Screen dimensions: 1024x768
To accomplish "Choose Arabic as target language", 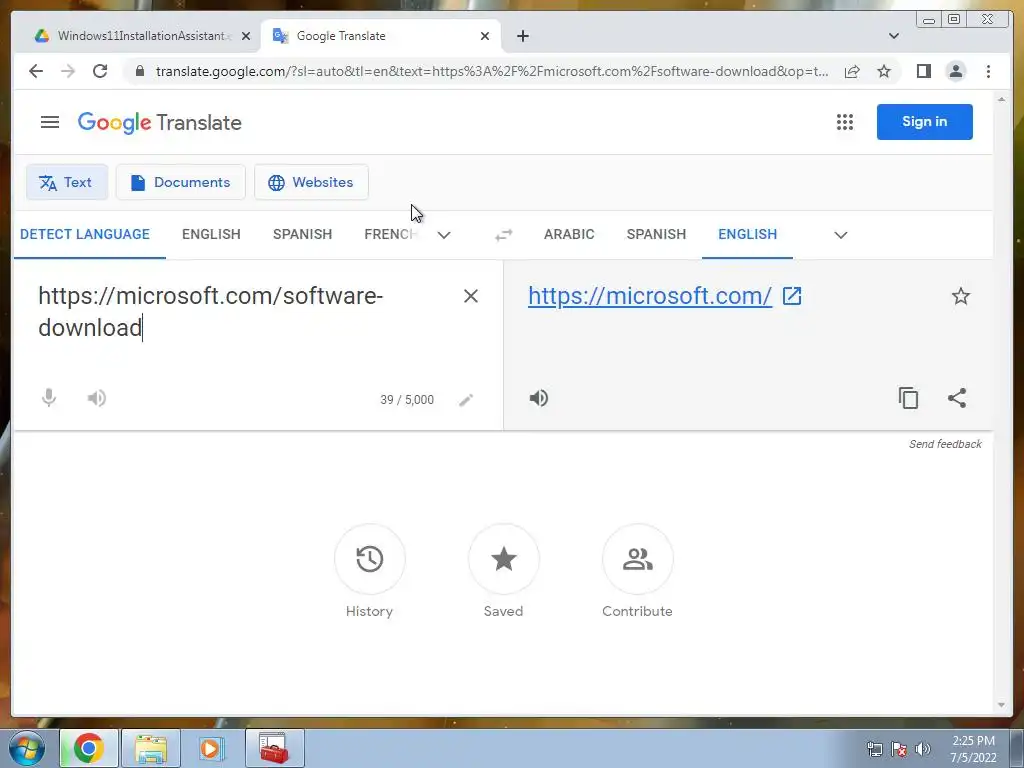I will (569, 234).
